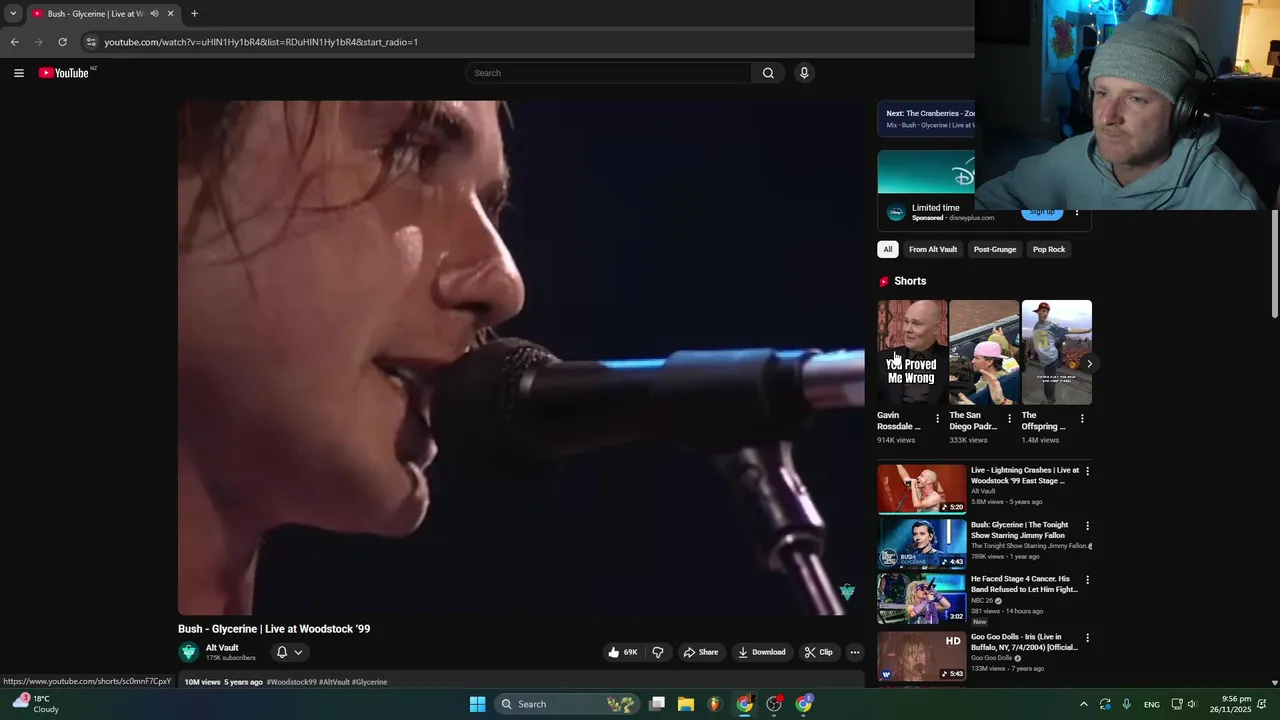
Task: Open Next: The Cranberries mix panel
Action: (x=926, y=119)
